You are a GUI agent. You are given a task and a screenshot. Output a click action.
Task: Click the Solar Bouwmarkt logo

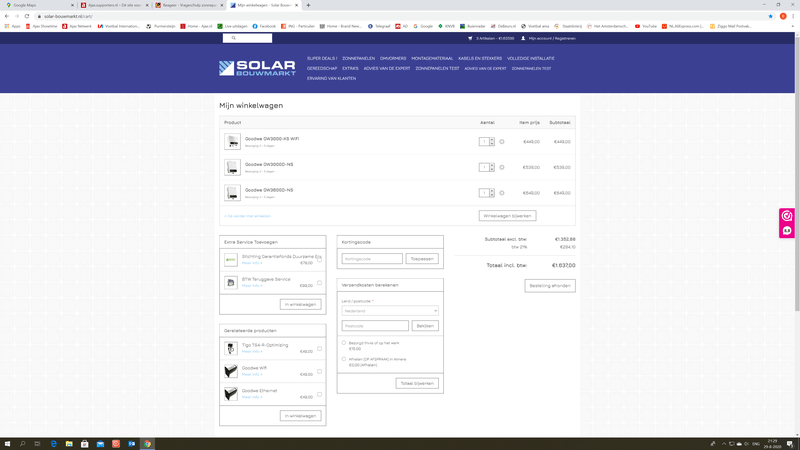coord(257,68)
